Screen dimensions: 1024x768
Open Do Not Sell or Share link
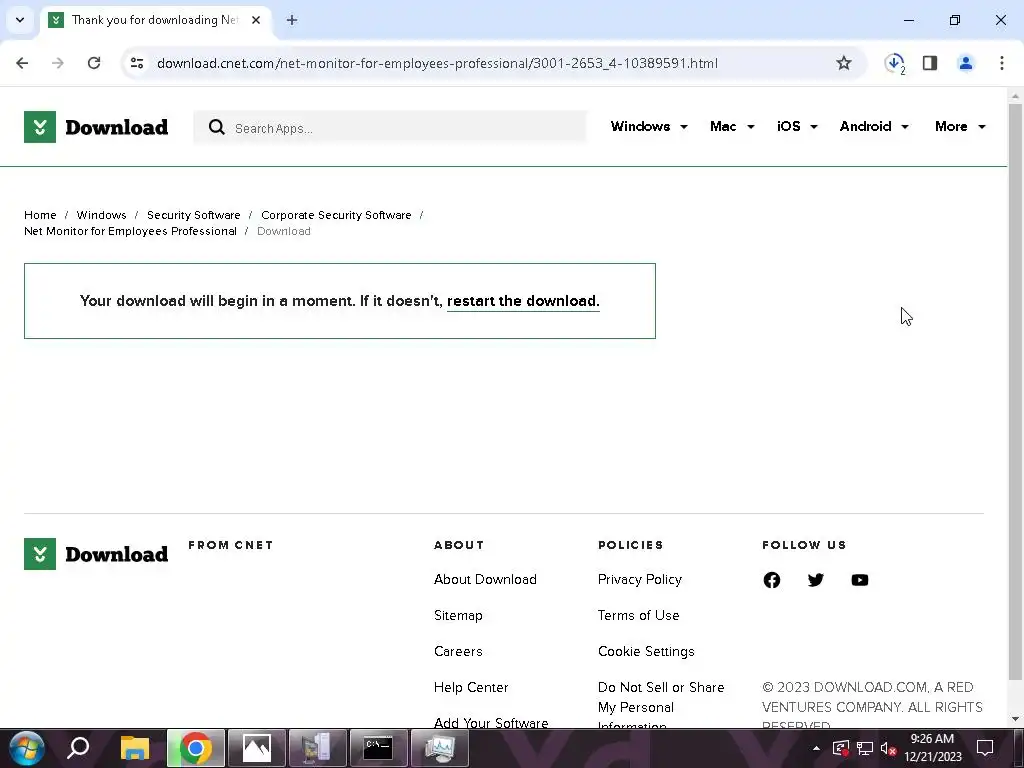(661, 706)
